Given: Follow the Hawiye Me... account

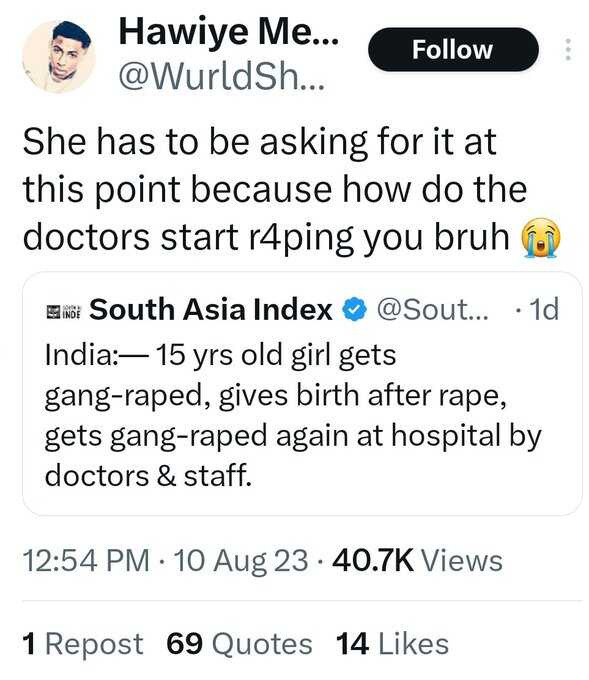Looking at the screenshot, I should coord(453,49).
